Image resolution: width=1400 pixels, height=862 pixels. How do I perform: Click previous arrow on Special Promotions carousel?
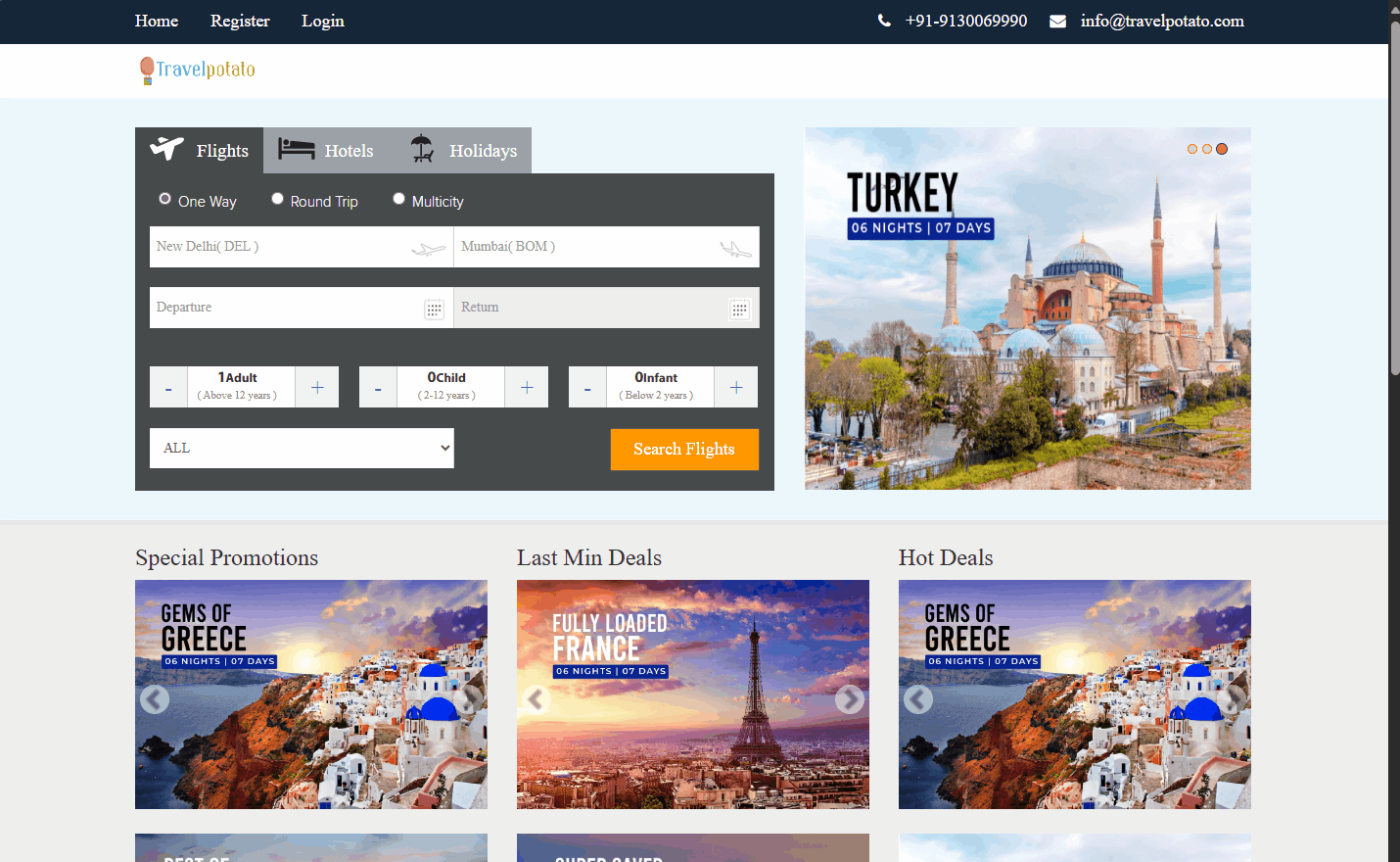point(155,699)
